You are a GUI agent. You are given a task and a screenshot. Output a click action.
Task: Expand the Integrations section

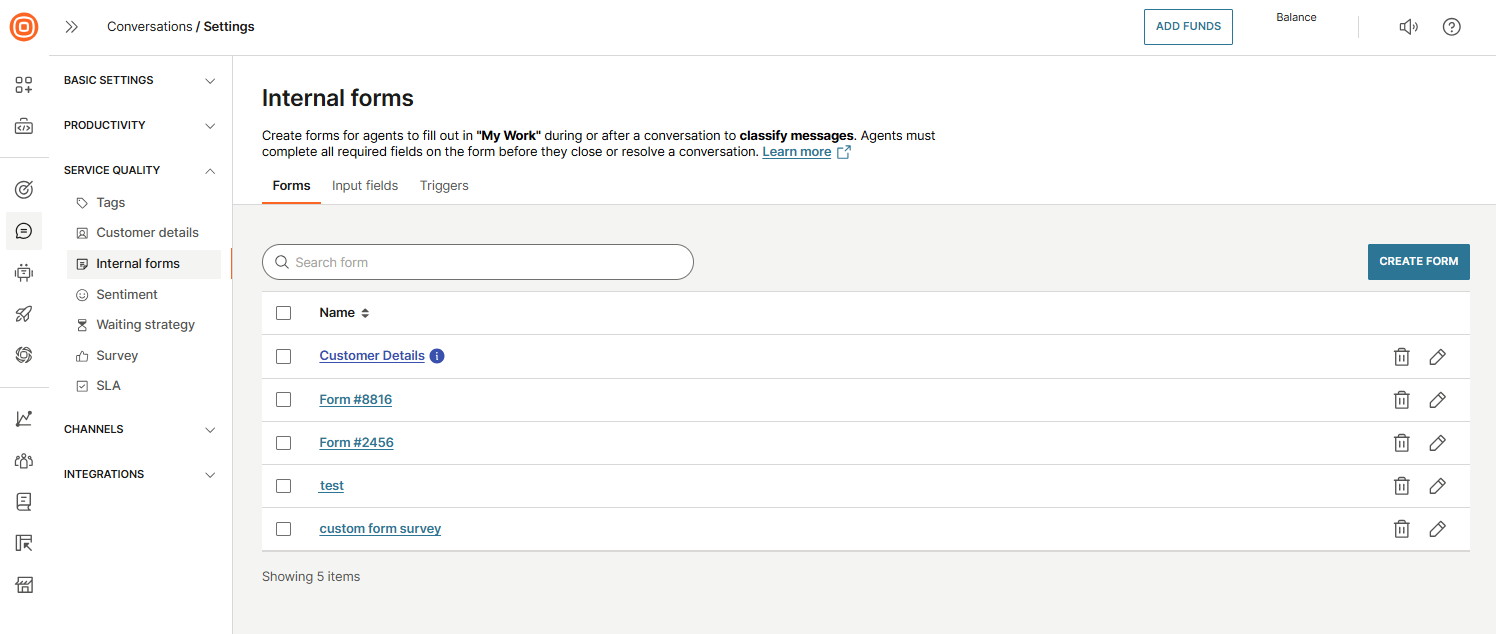(x=140, y=474)
